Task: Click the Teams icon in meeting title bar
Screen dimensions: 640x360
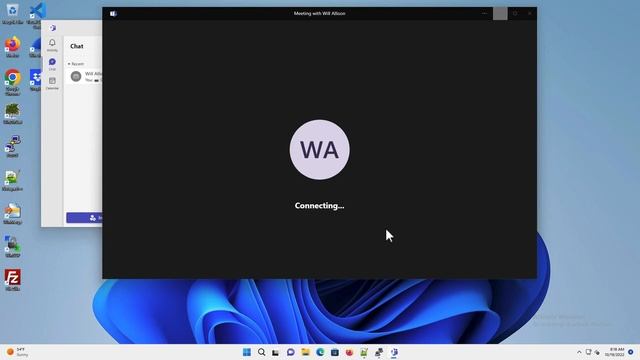Action: pyautogui.click(x=113, y=13)
